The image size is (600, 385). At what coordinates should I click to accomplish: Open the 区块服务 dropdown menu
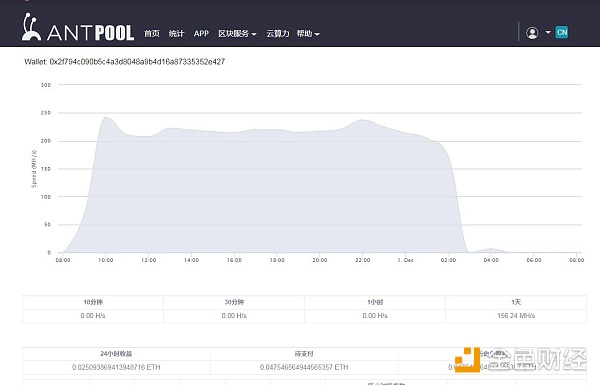237,34
